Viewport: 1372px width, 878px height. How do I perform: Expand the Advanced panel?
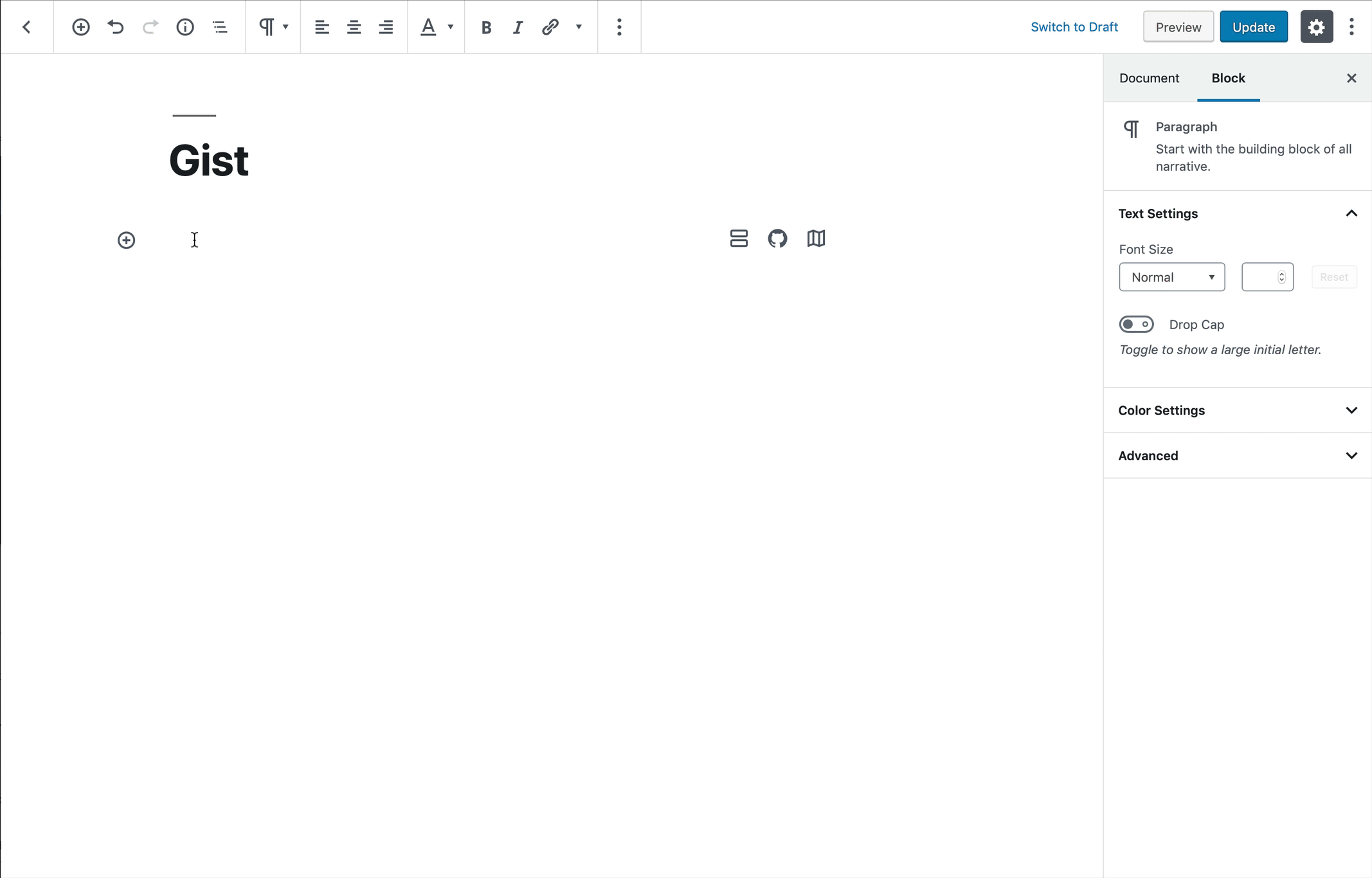pyautogui.click(x=1238, y=456)
